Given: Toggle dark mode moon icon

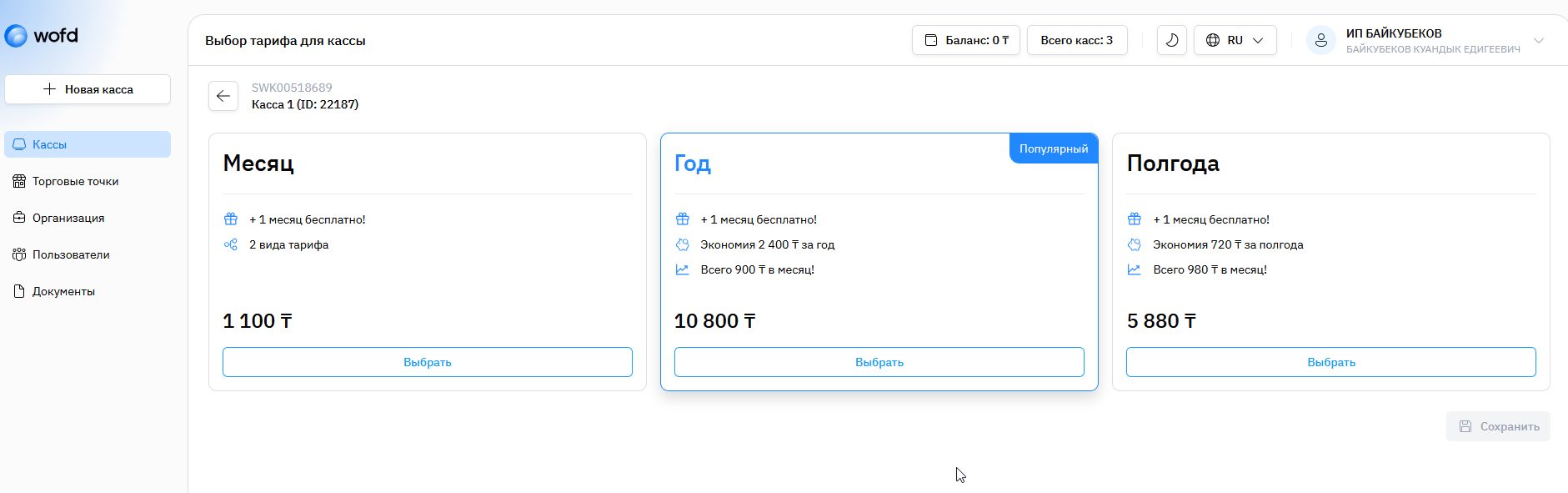Looking at the screenshot, I should pyautogui.click(x=1171, y=40).
